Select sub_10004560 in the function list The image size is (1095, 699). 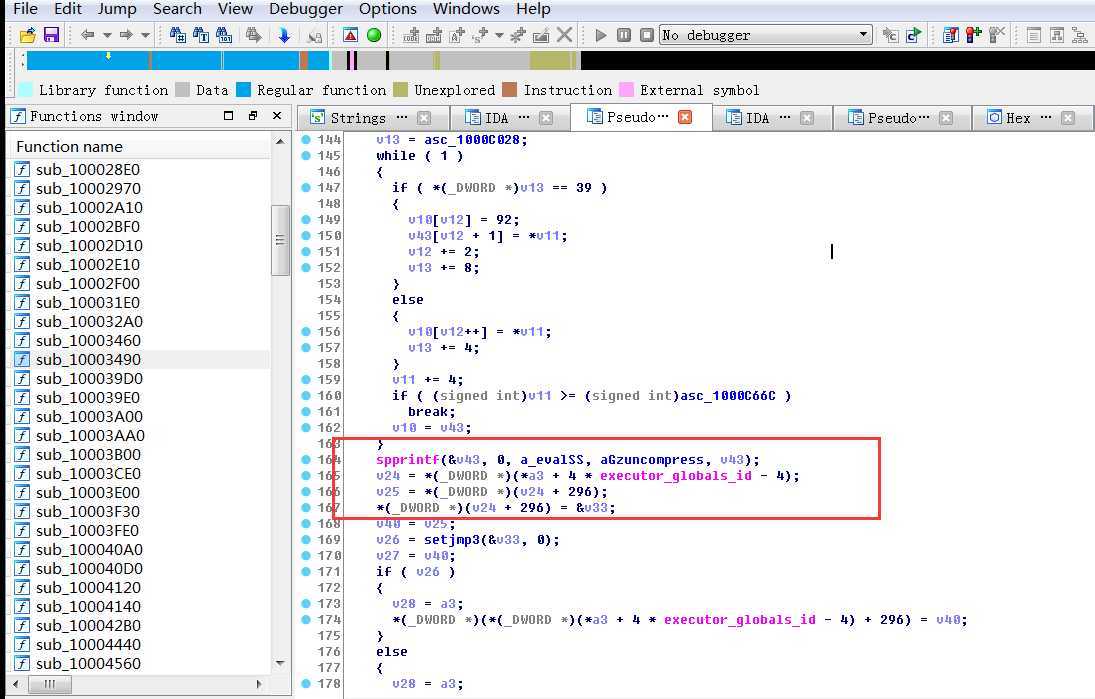coord(139,663)
